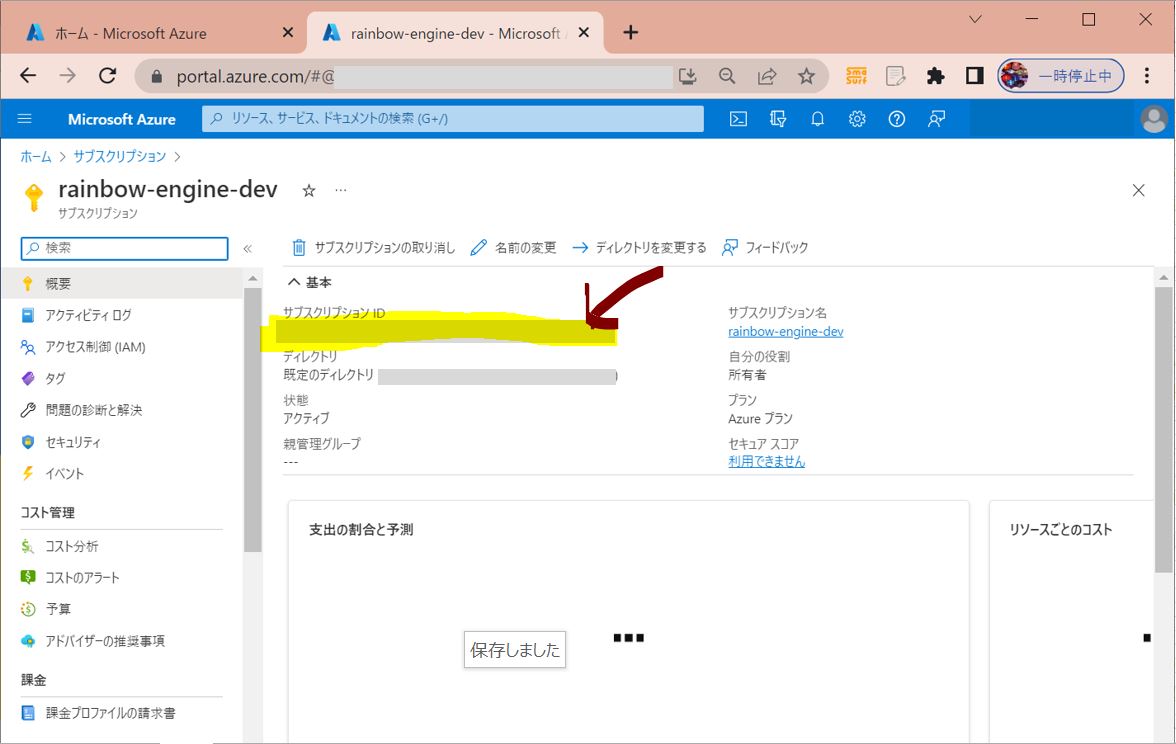Click the 利用できません secure score link
The height and width of the screenshot is (744, 1176).
(x=766, y=461)
